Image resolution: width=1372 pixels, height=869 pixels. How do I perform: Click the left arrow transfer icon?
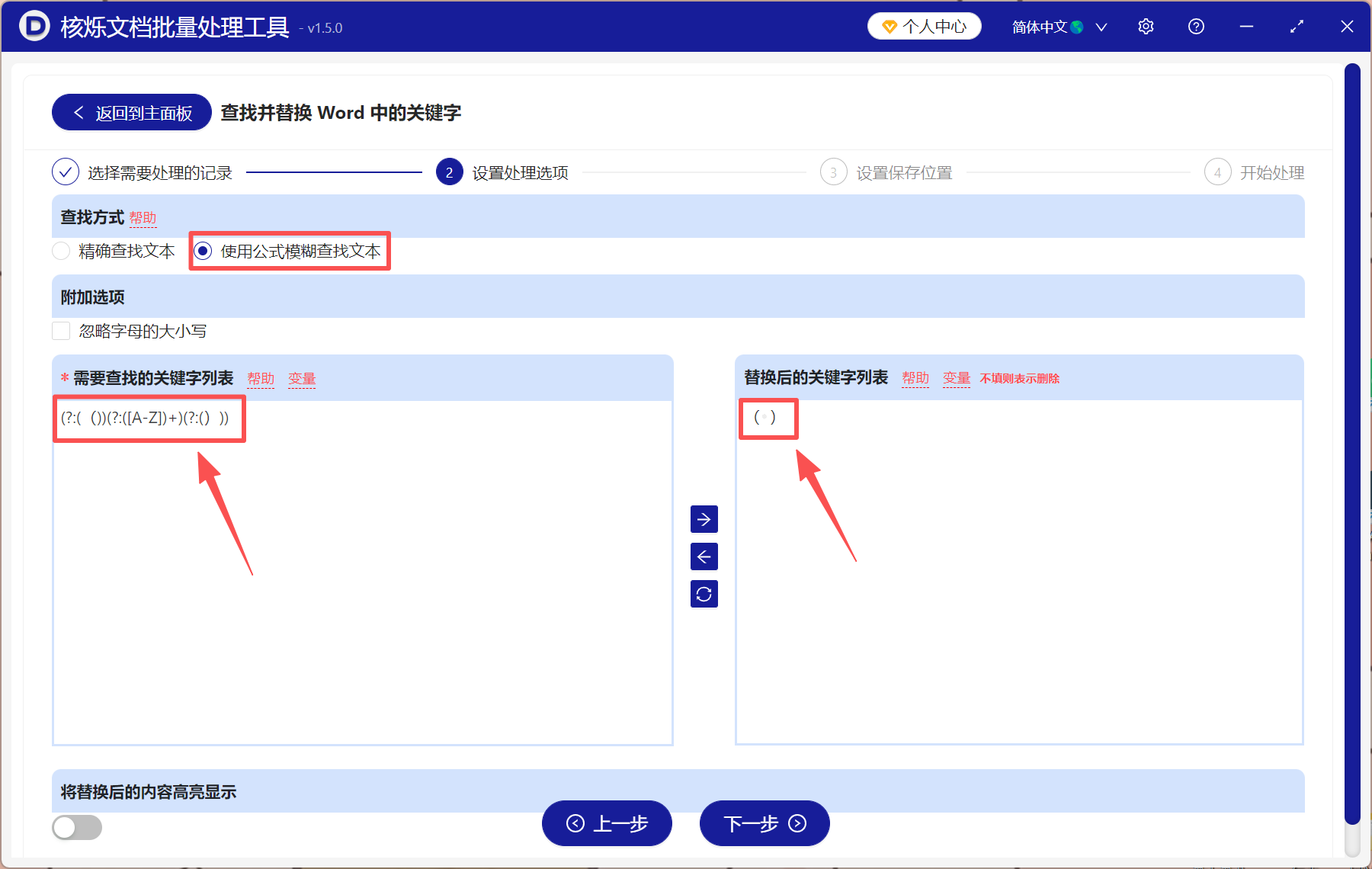pyautogui.click(x=704, y=556)
